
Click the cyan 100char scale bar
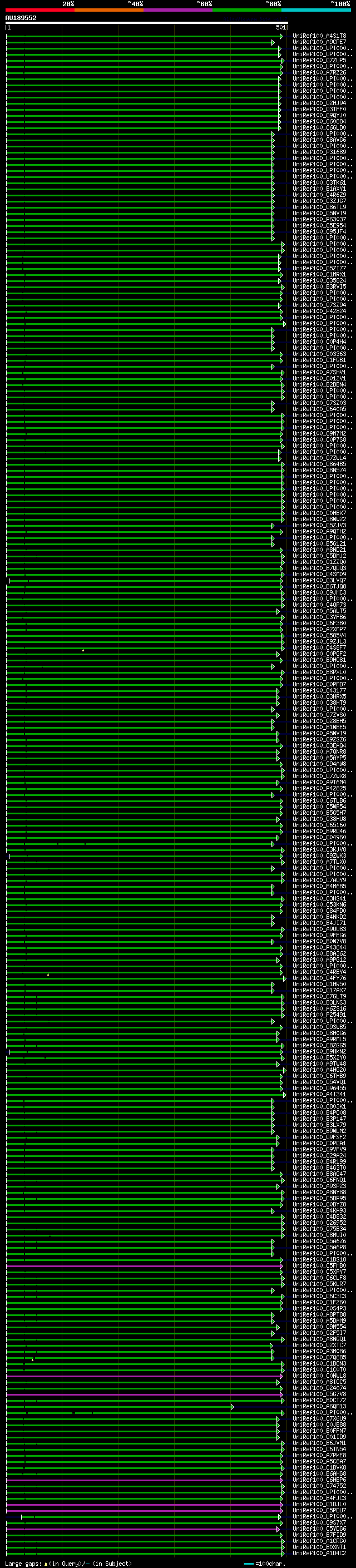point(248,1564)
